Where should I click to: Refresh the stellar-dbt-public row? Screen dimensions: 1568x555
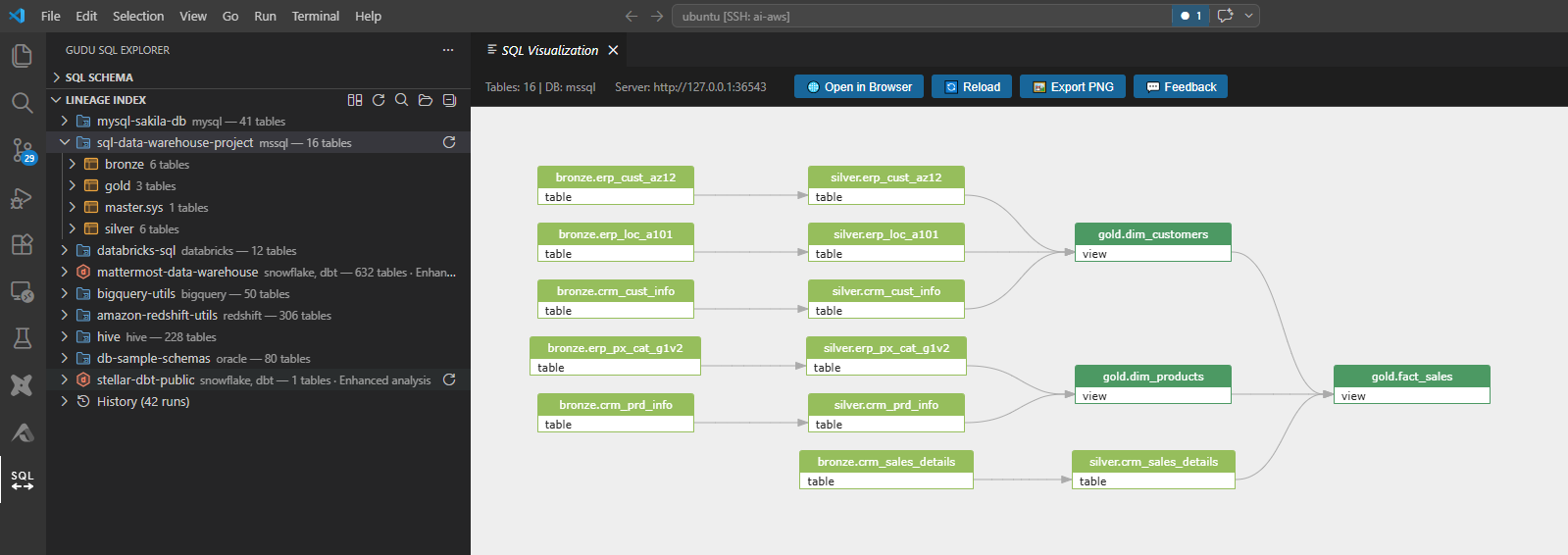449,379
